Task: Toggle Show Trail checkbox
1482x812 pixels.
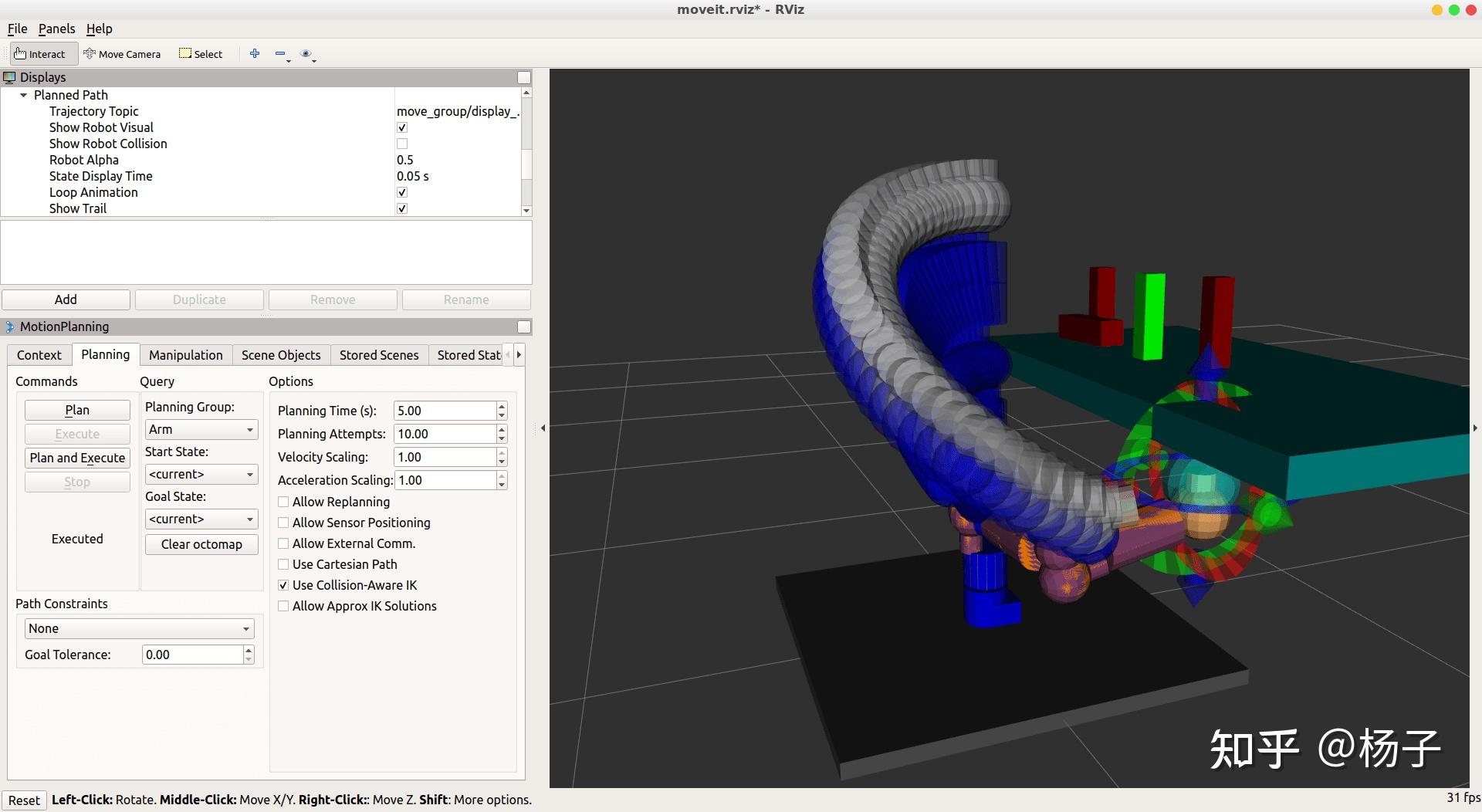Action: click(402, 208)
